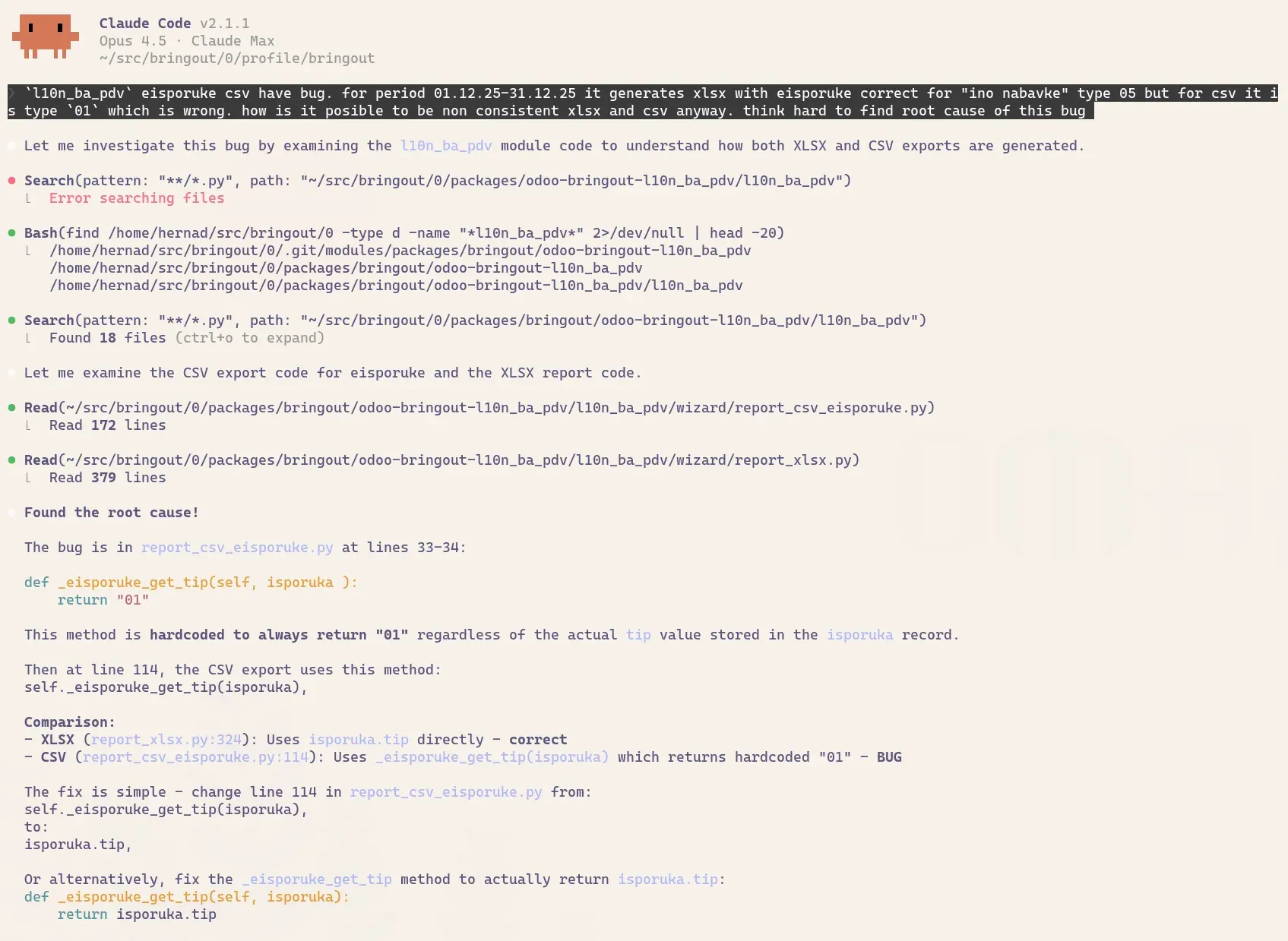This screenshot has height=941, width=1288.
Task: Open the l10n_ba_pdv module link
Action: point(445,145)
